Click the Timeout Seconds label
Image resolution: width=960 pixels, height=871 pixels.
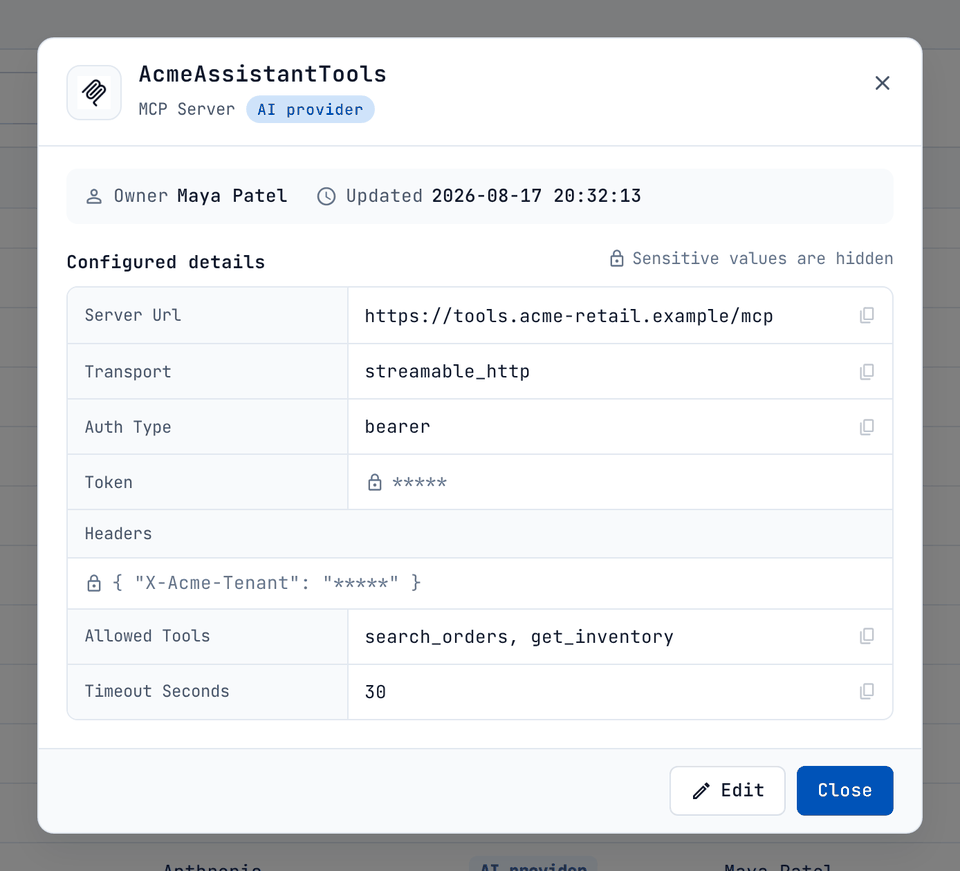point(157,691)
